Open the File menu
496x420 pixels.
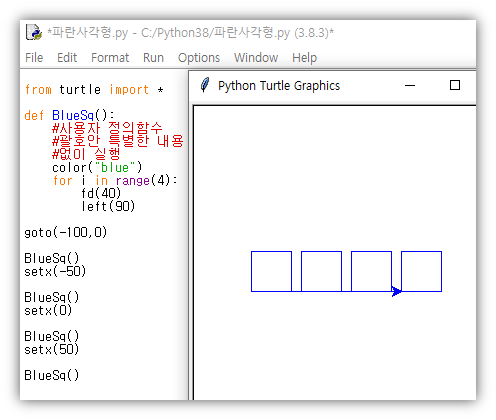pyautogui.click(x=34, y=58)
